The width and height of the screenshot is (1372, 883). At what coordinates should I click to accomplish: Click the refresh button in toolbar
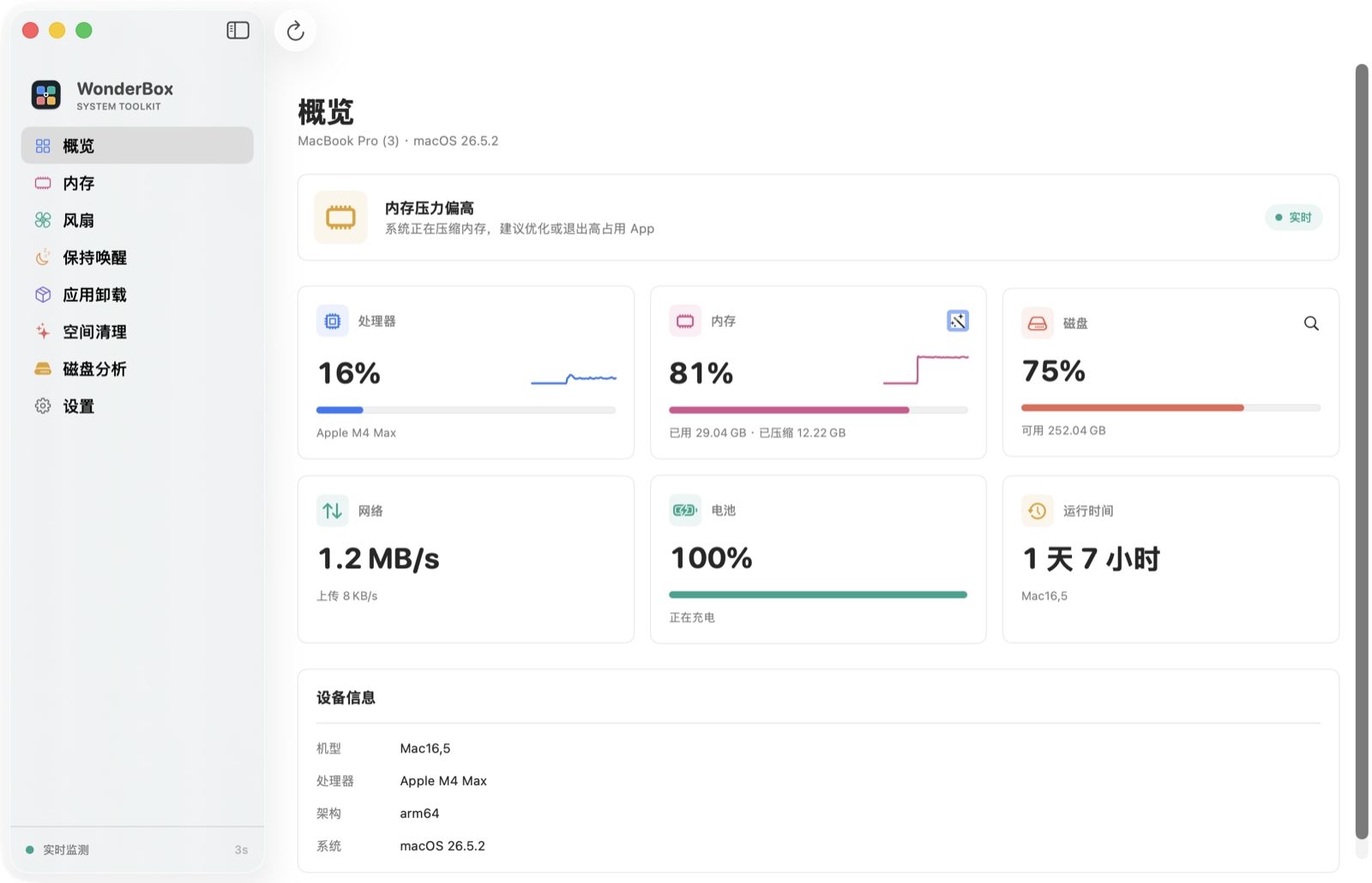[x=296, y=31]
